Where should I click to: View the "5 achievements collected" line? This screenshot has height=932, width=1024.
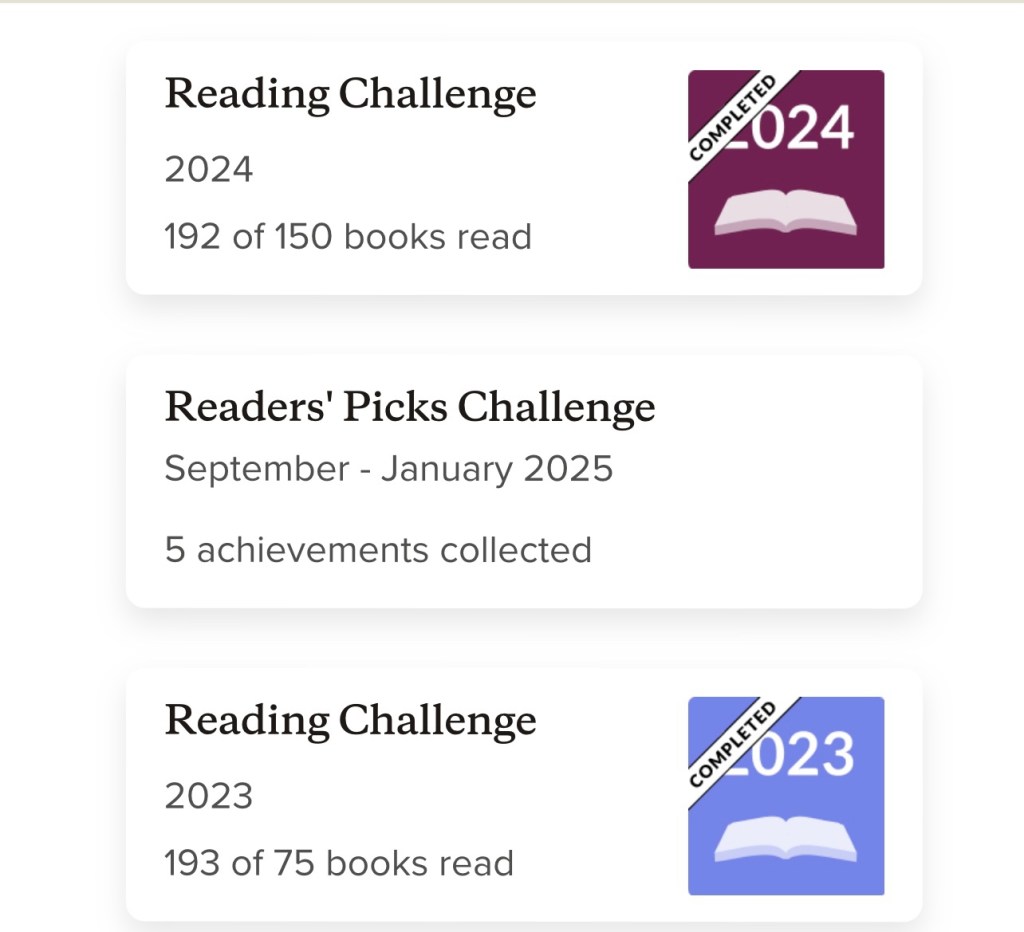378,550
